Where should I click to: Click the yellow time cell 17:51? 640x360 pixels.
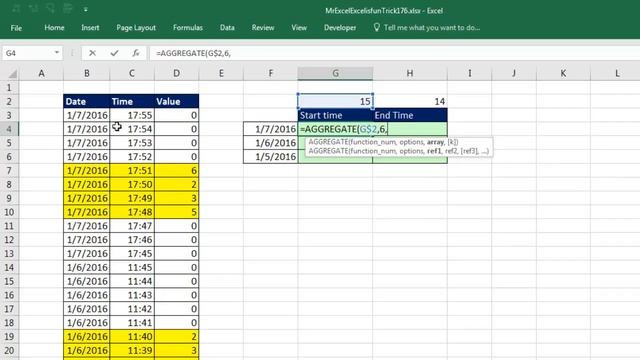coord(132,171)
